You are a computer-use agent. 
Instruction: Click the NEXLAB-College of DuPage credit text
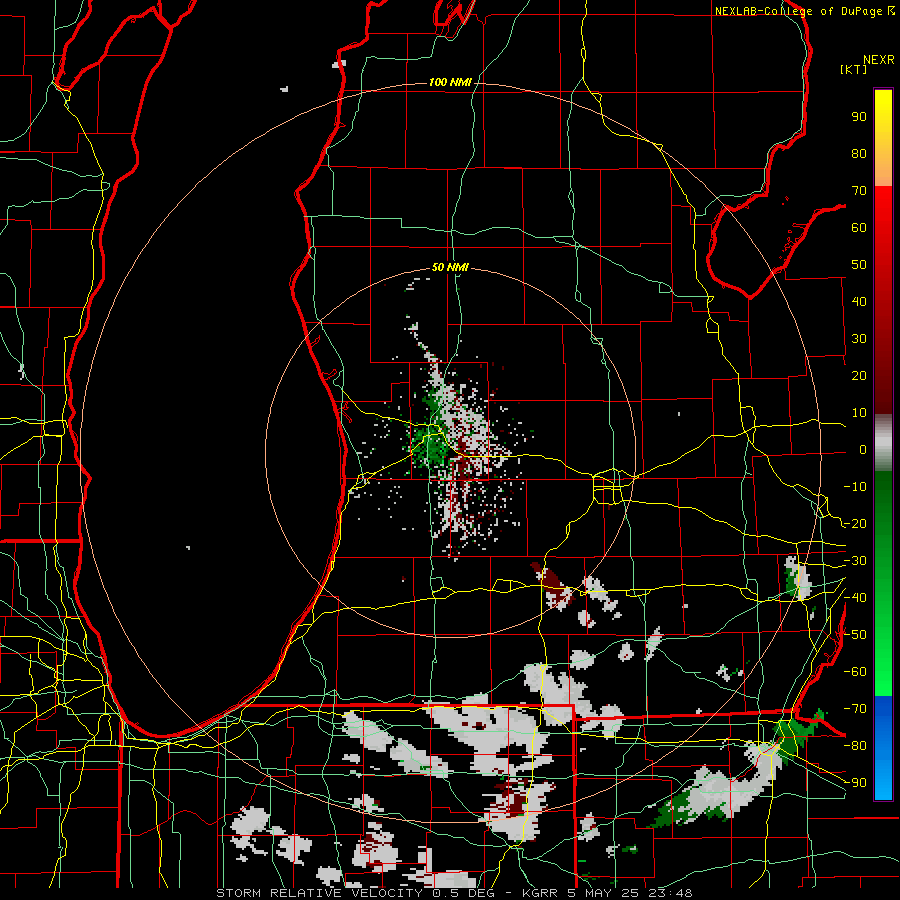[798, 11]
